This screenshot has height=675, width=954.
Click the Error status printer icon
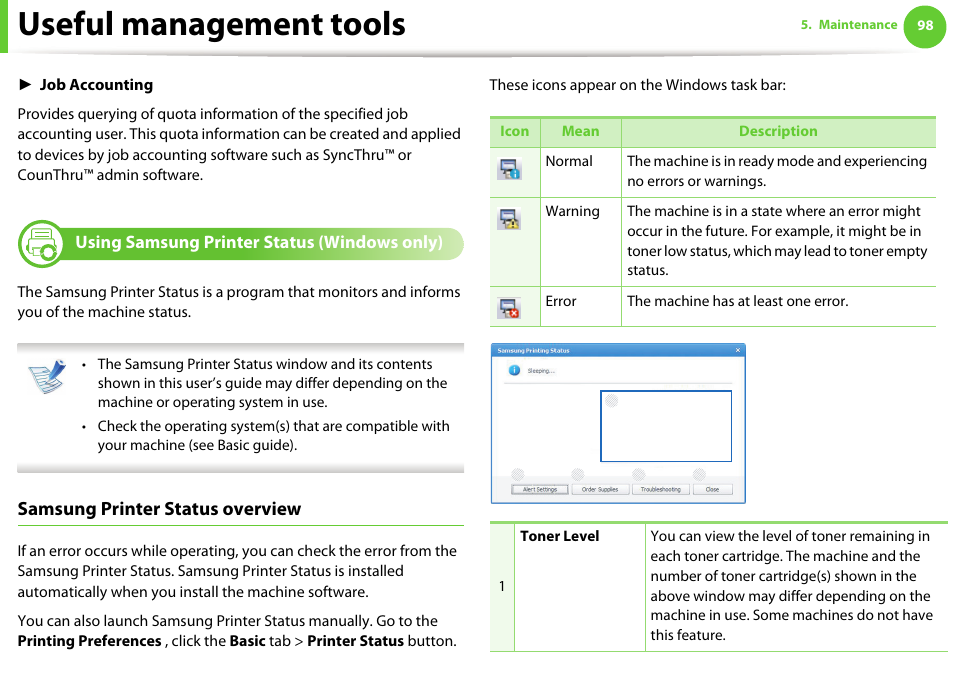point(509,308)
